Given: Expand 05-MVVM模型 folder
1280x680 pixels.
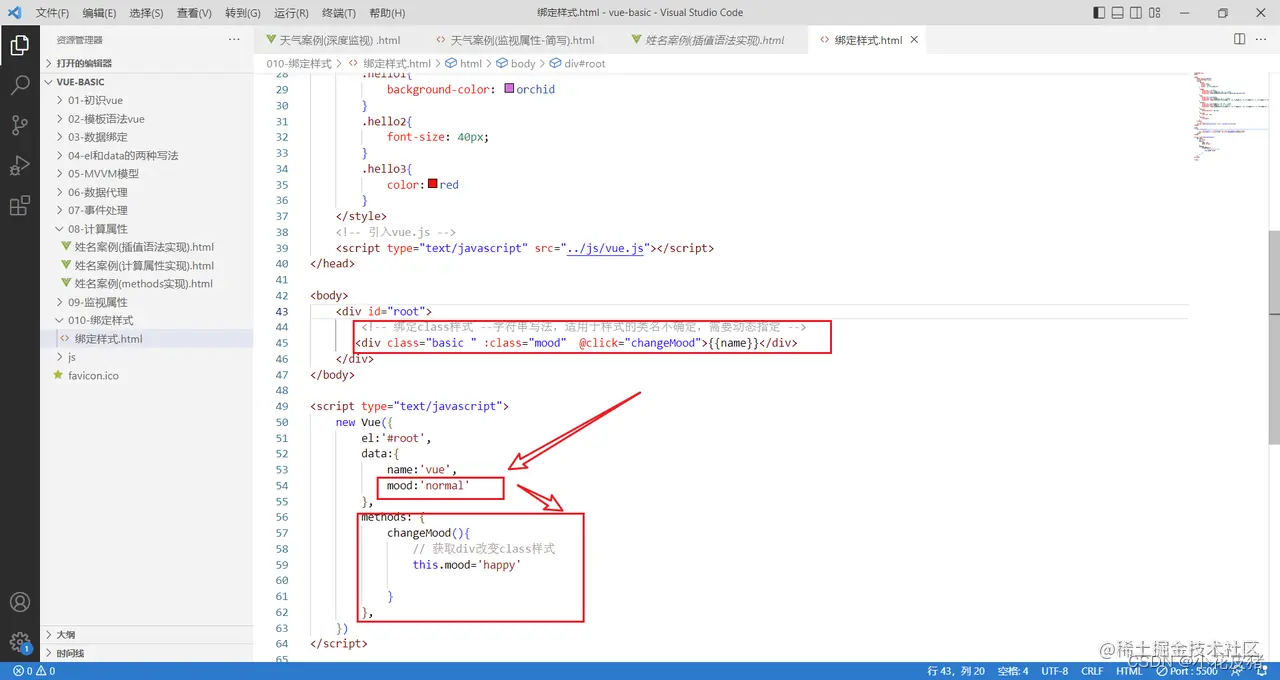Looking at the screenshot, I should pos(146,173).
